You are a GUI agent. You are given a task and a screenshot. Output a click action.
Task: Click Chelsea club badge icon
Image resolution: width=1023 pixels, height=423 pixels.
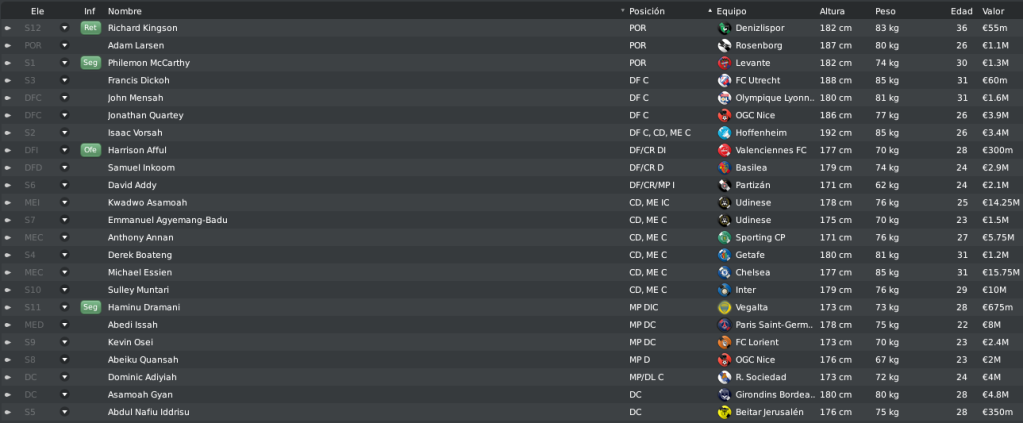724,272
